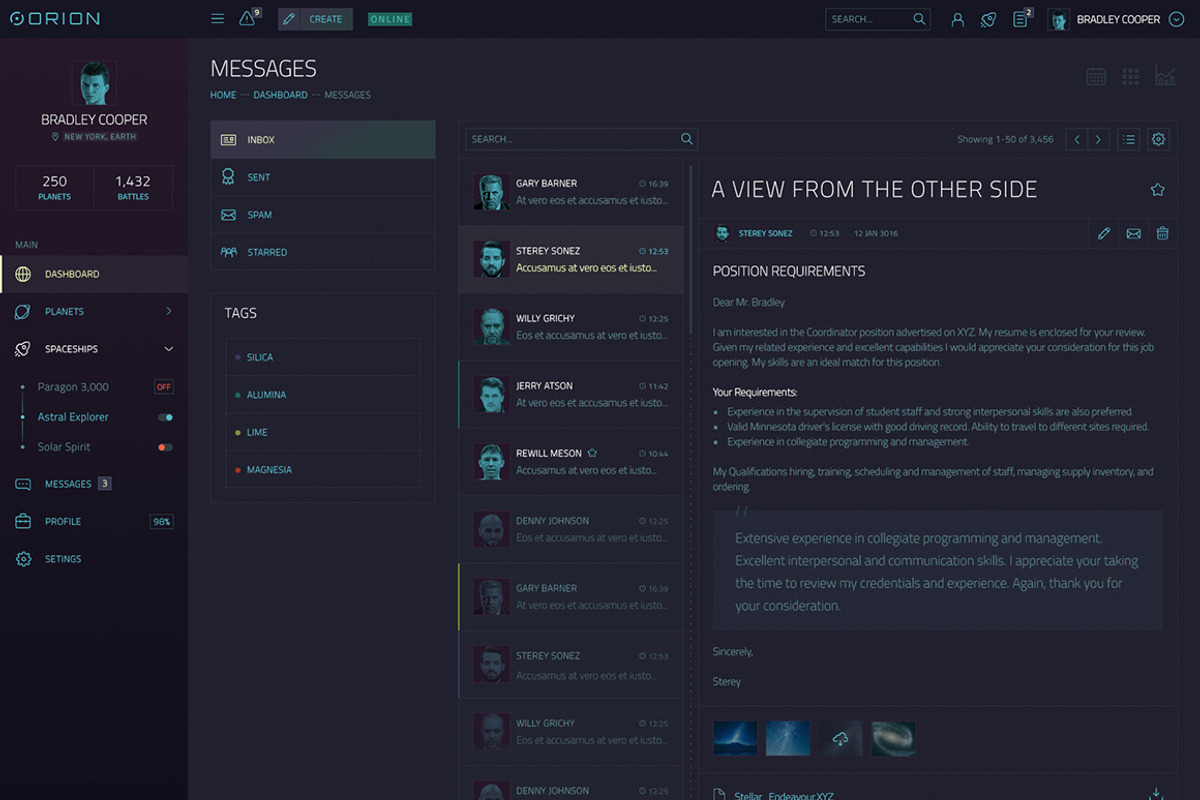Click the Profile 98% progress indicator
Screen dimensions: 1200x800
click(162, 521)
